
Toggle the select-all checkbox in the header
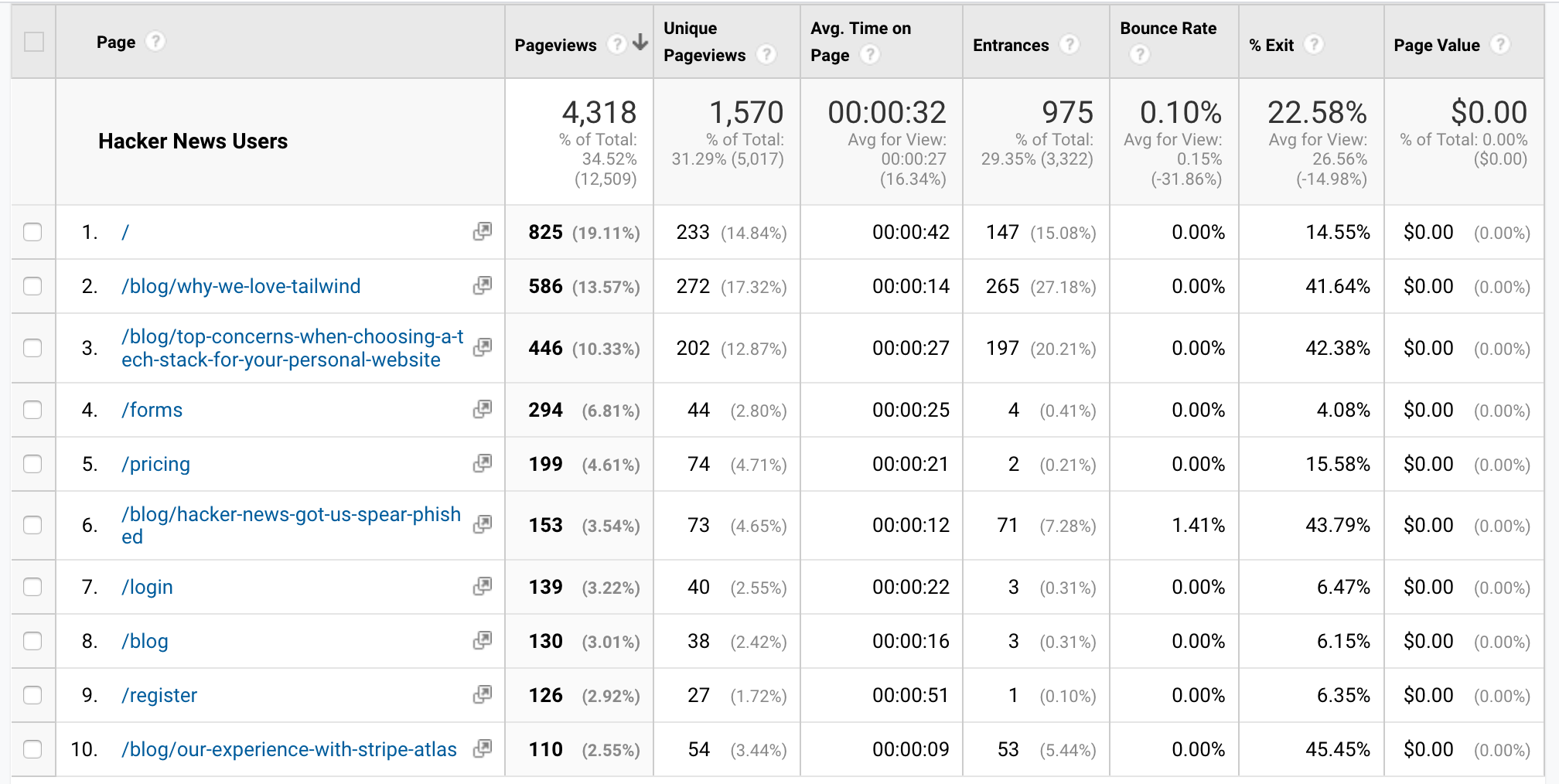pyautogui.click(x=34, y=42)
